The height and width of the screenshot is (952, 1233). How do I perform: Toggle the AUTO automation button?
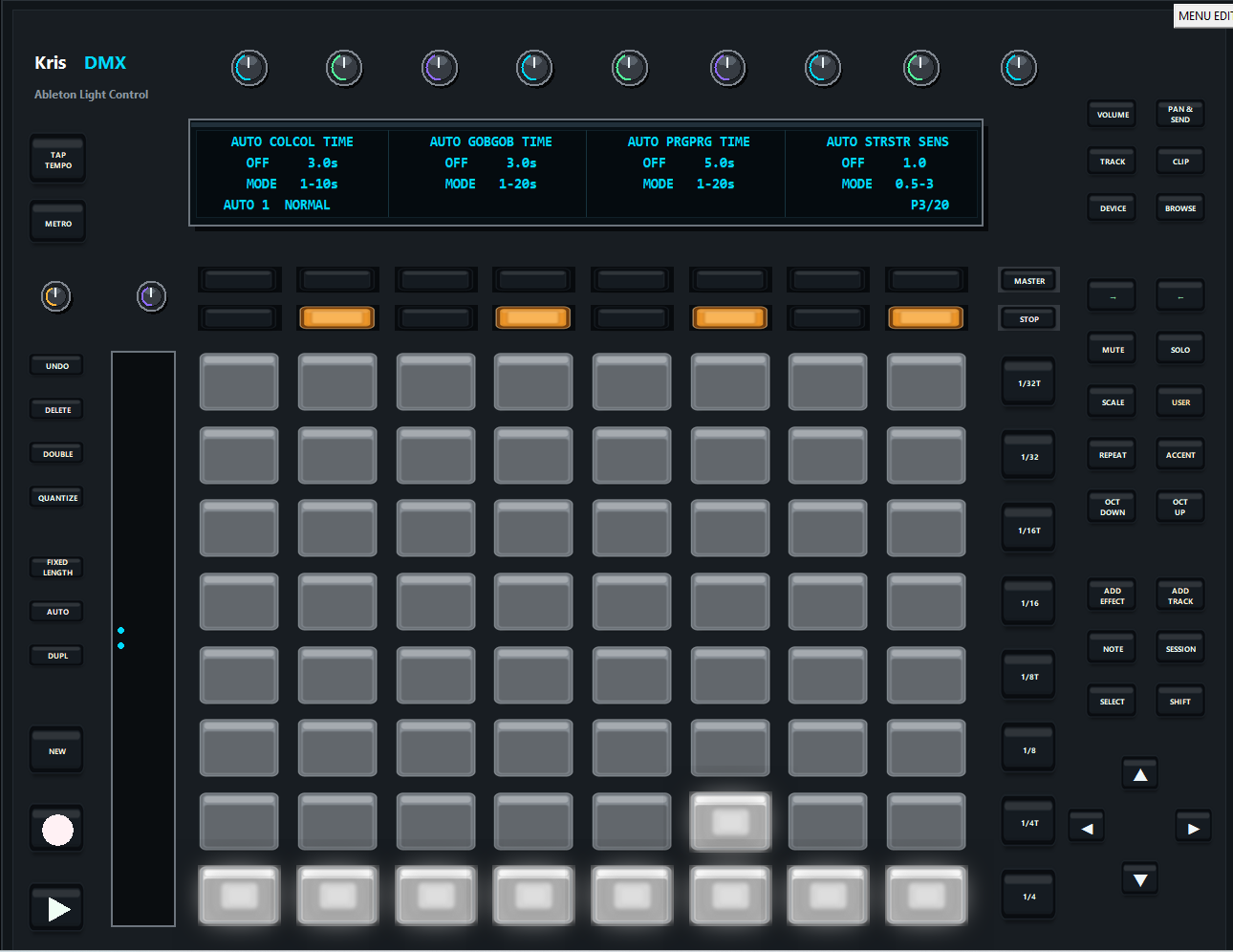click(x=57, y=612)
